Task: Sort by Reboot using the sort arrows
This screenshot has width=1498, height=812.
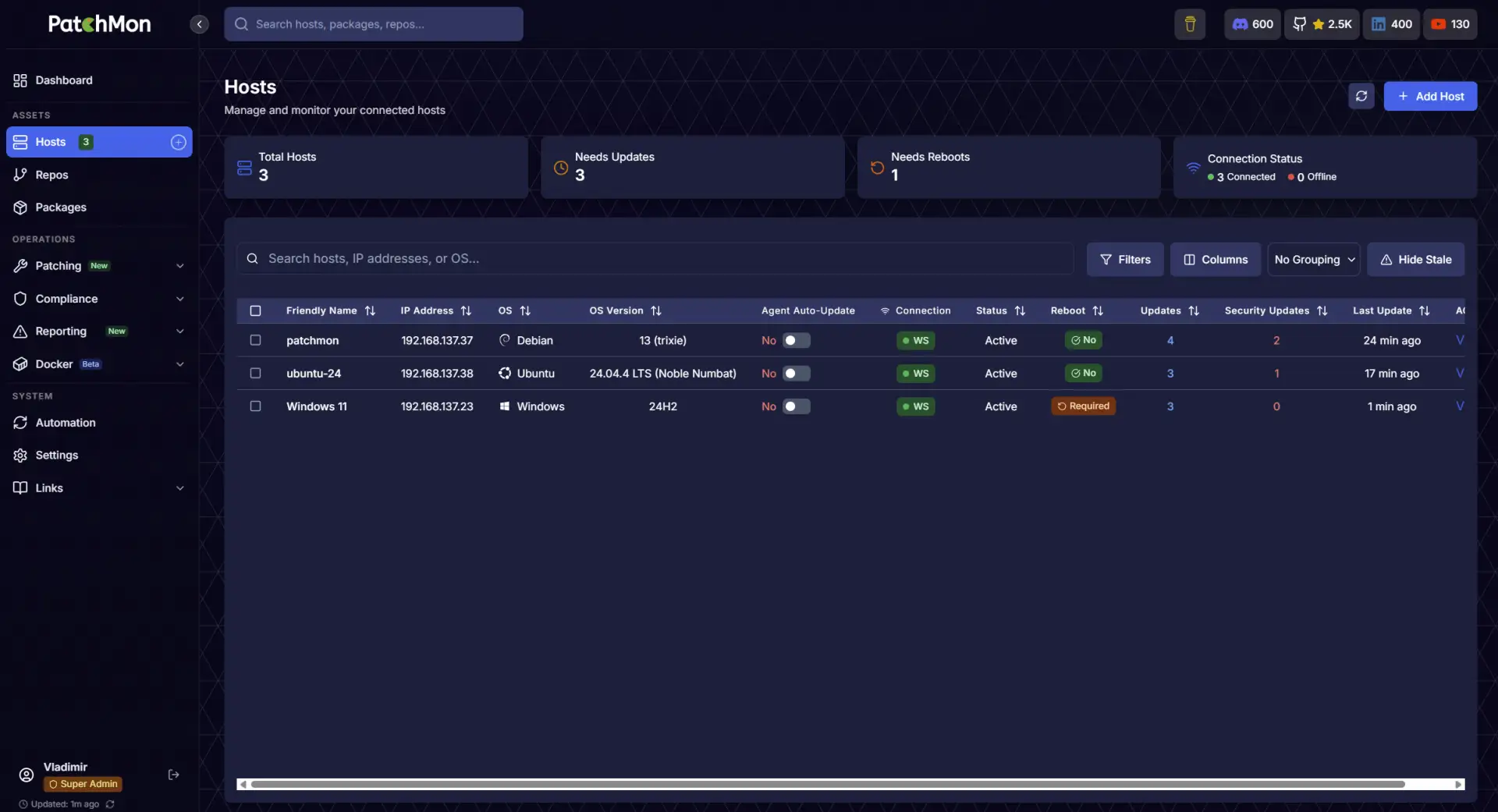Action: pyautogui.click(x=1098, y=310)
